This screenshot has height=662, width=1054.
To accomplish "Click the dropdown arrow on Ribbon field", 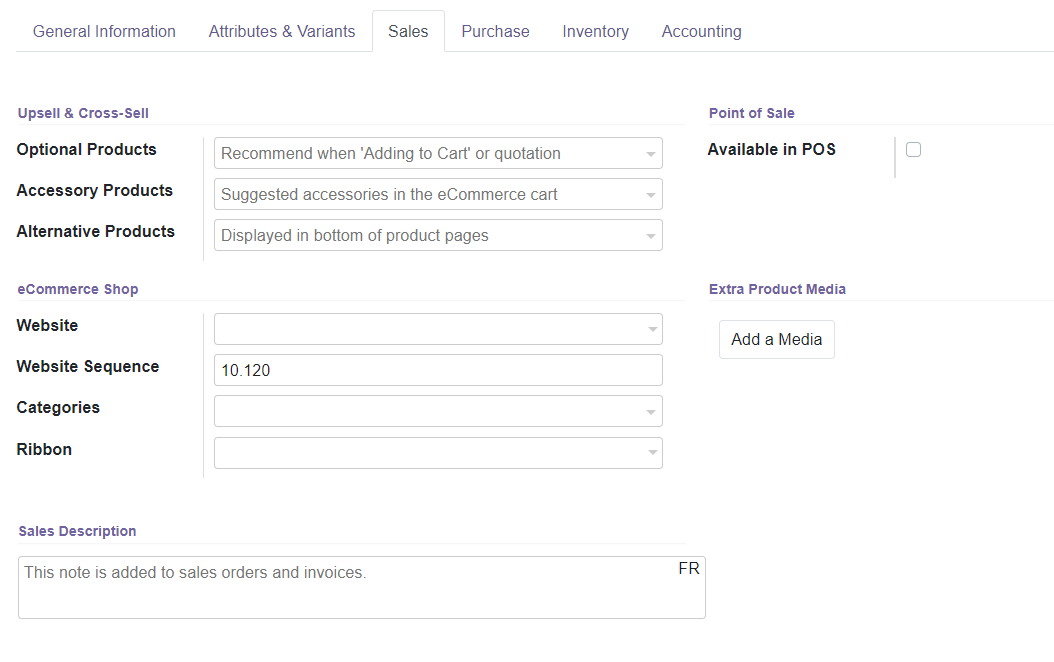I will click(651, 452).
